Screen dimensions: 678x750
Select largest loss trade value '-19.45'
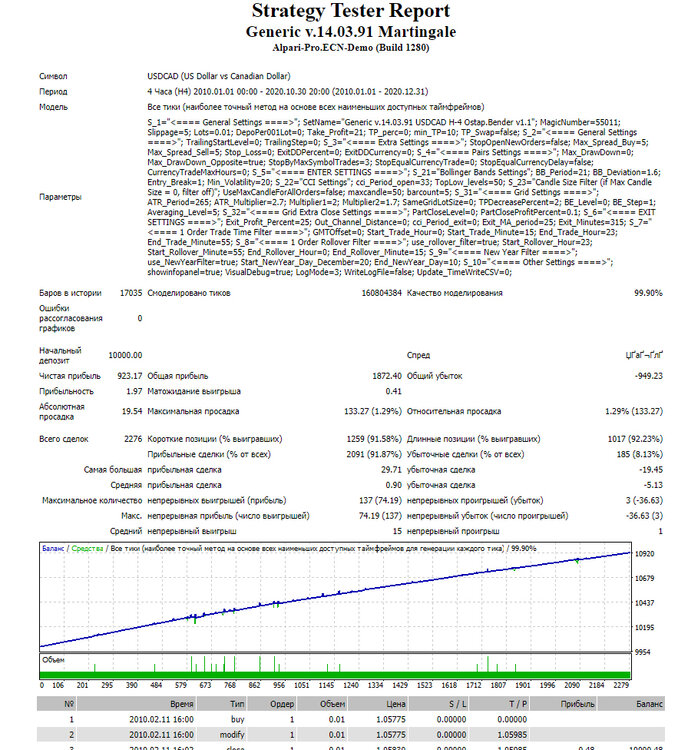point(651,470)
